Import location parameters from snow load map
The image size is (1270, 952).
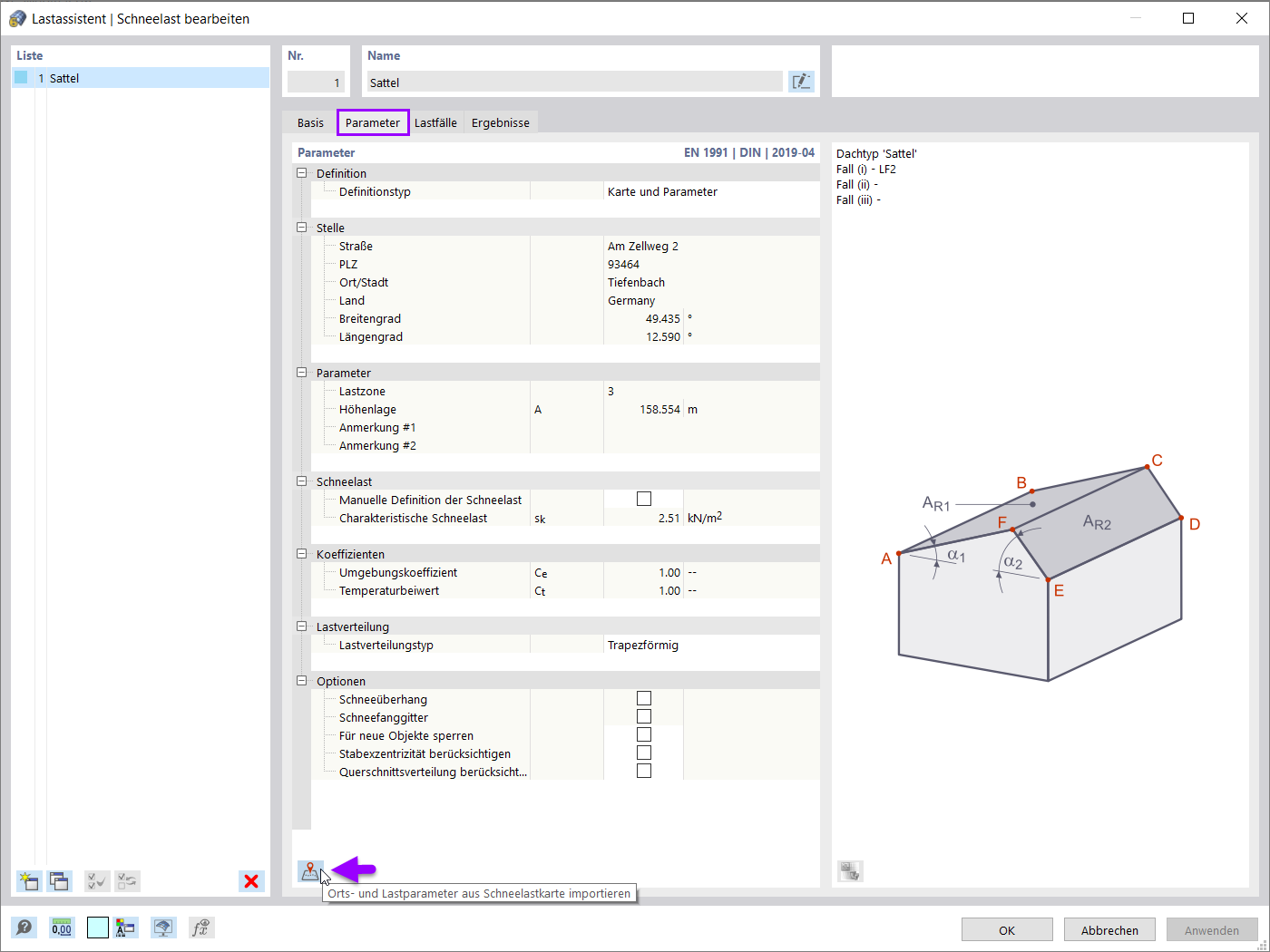[310, 871]
